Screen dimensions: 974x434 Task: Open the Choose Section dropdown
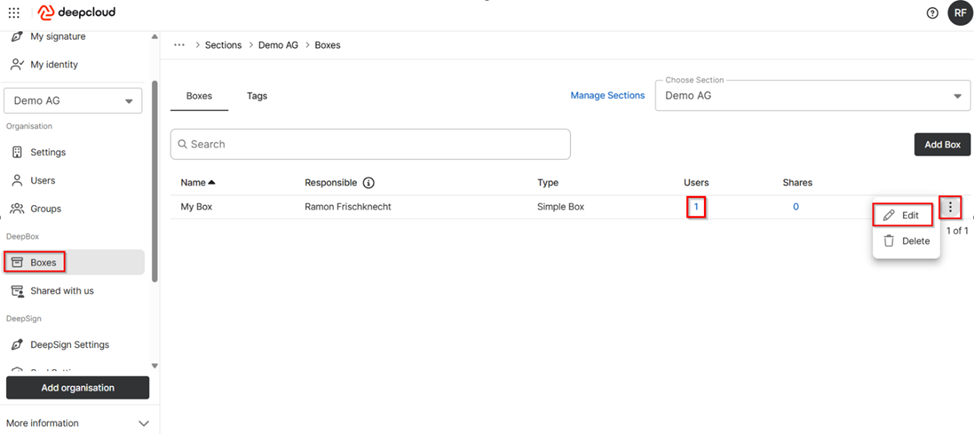811,96
